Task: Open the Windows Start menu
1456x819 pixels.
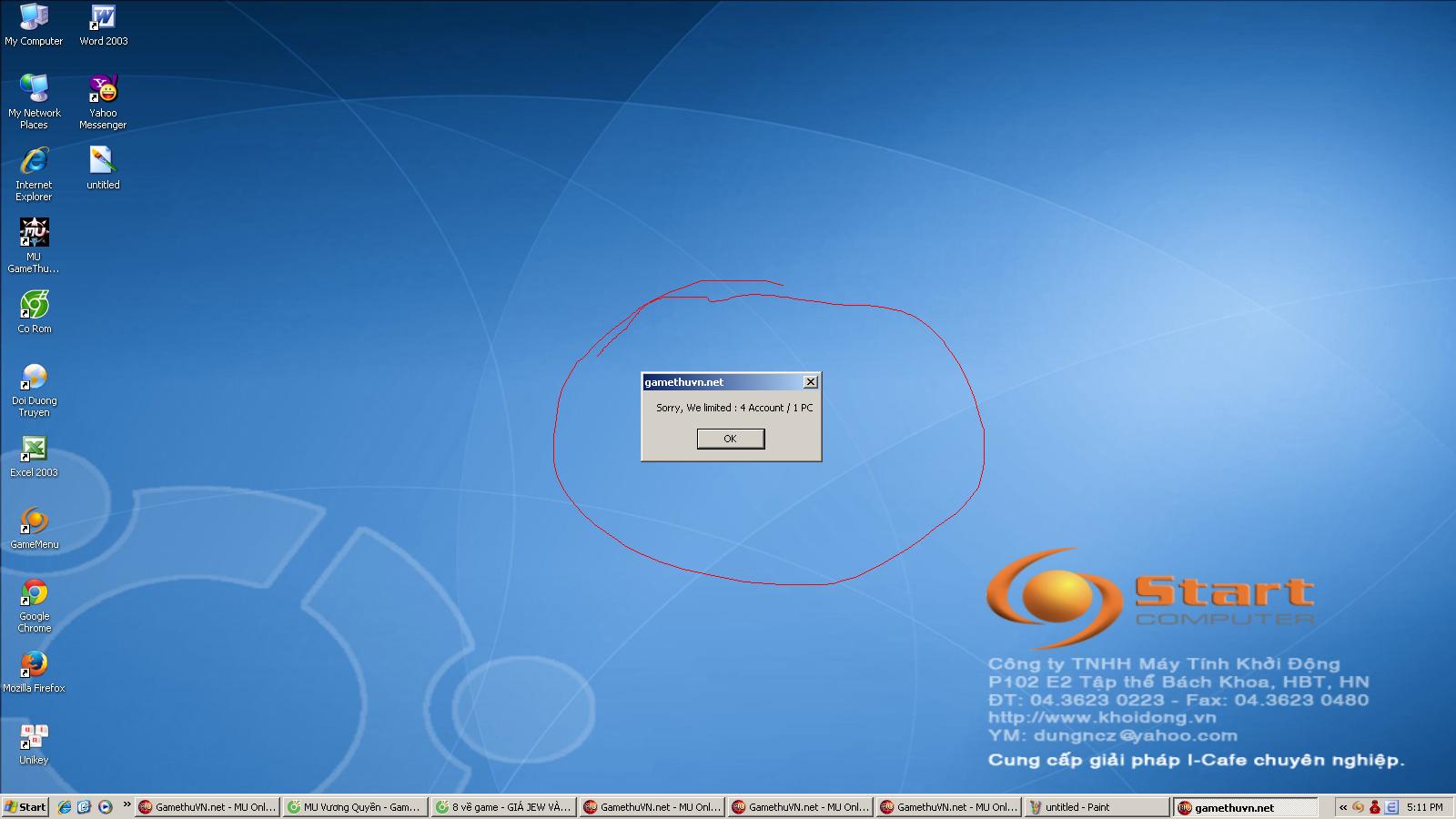Action: [x=25, y=807]
